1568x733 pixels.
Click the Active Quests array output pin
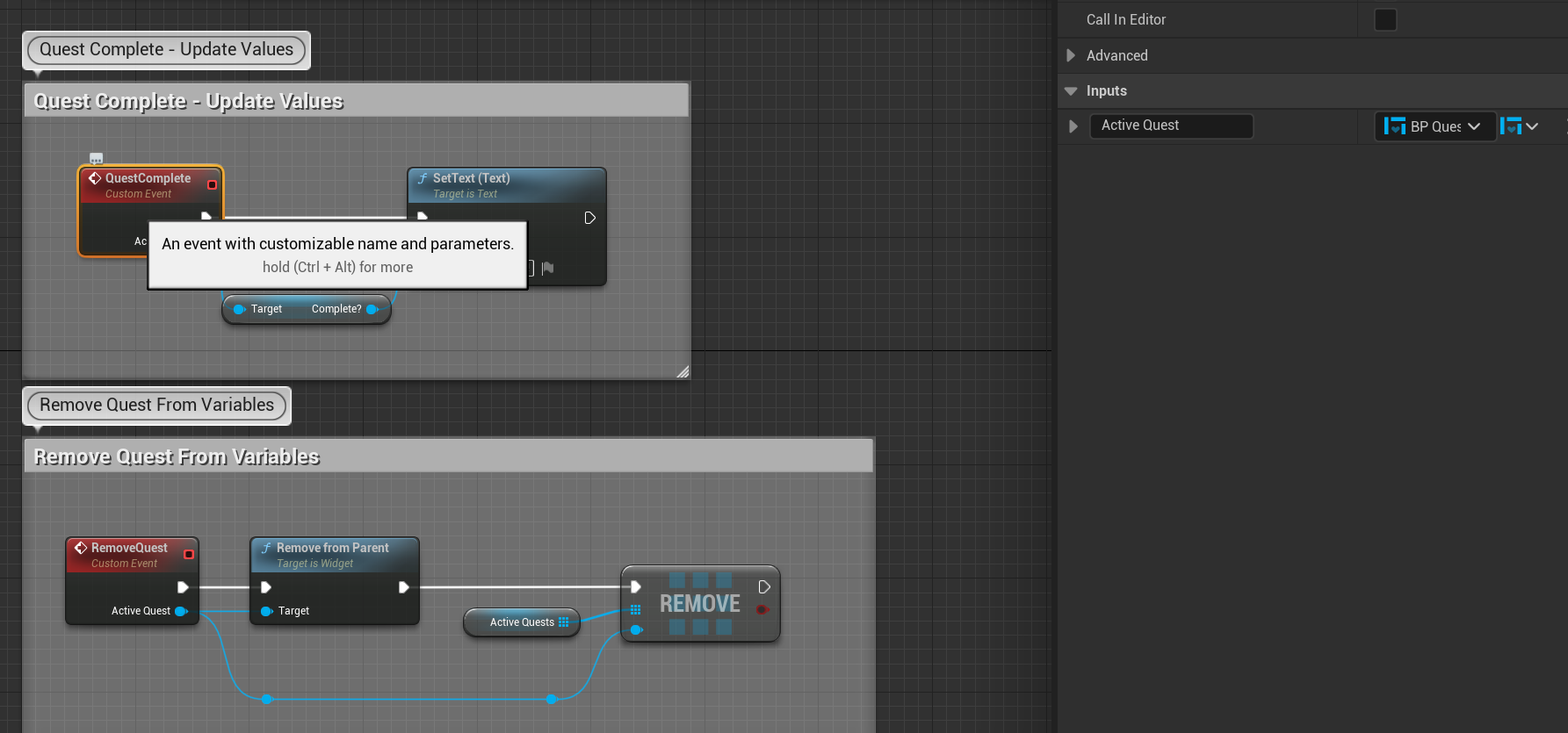pyautogui.click(x=564, y=622)
